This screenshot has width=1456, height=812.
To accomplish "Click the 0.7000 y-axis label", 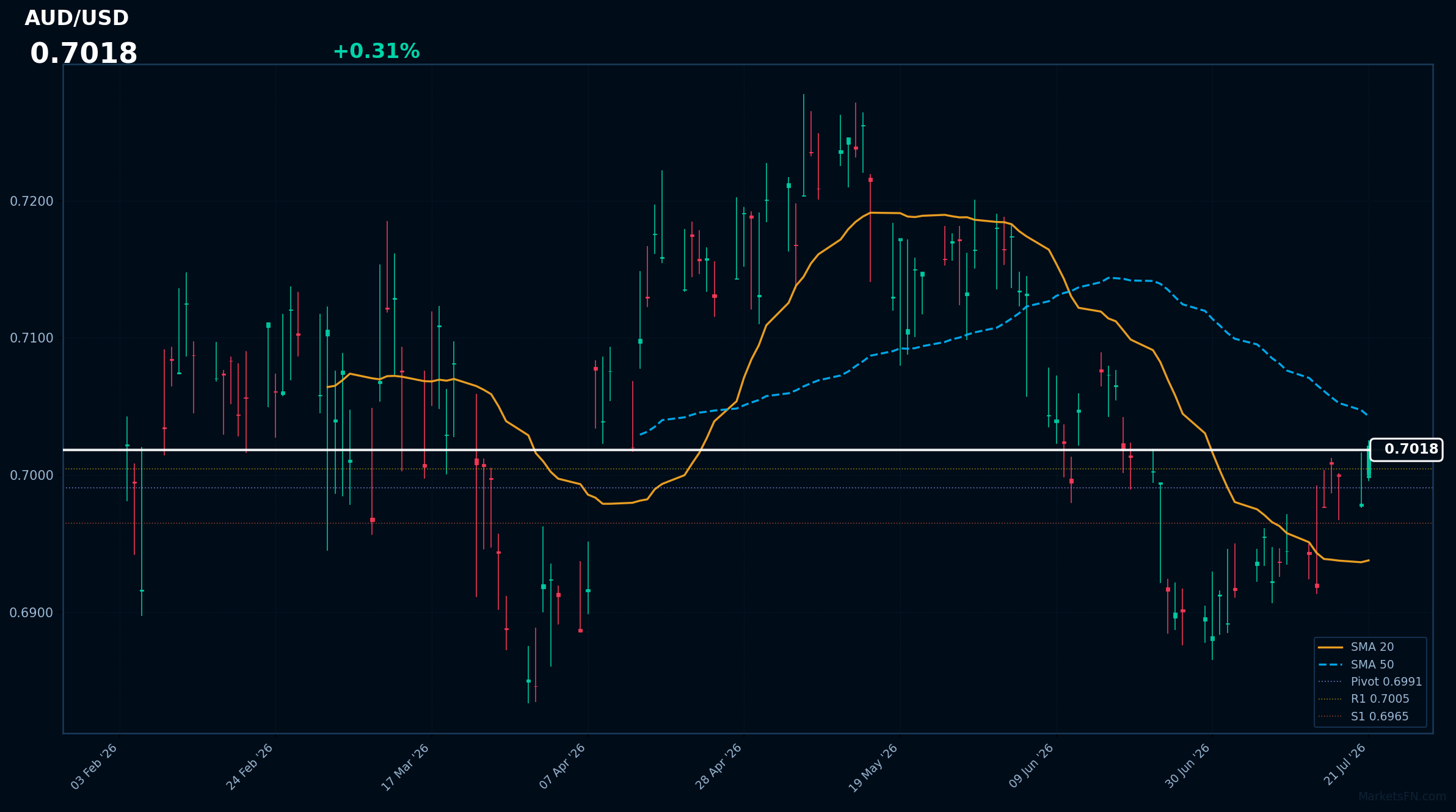I will tap(32, 476).
